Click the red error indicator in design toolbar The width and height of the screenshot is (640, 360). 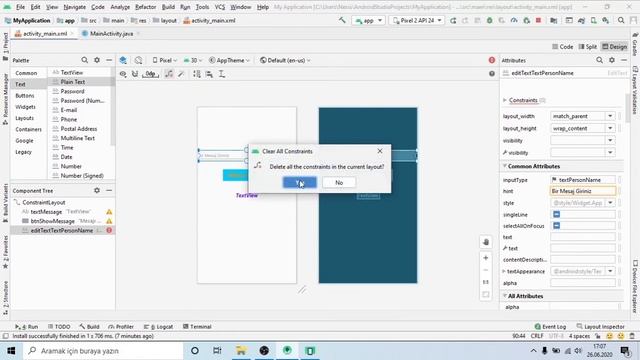click(x=492, y=60)
